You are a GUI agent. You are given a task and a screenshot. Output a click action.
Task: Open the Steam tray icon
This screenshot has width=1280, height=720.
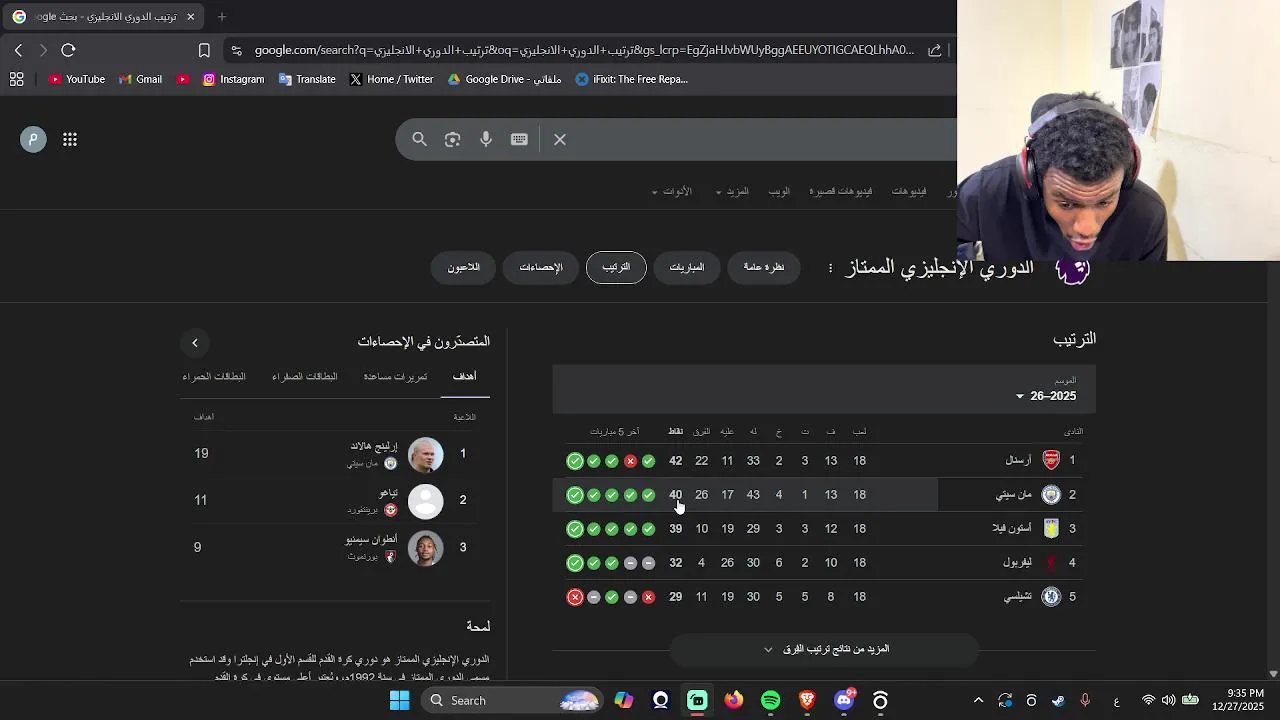click(1058, 701)
